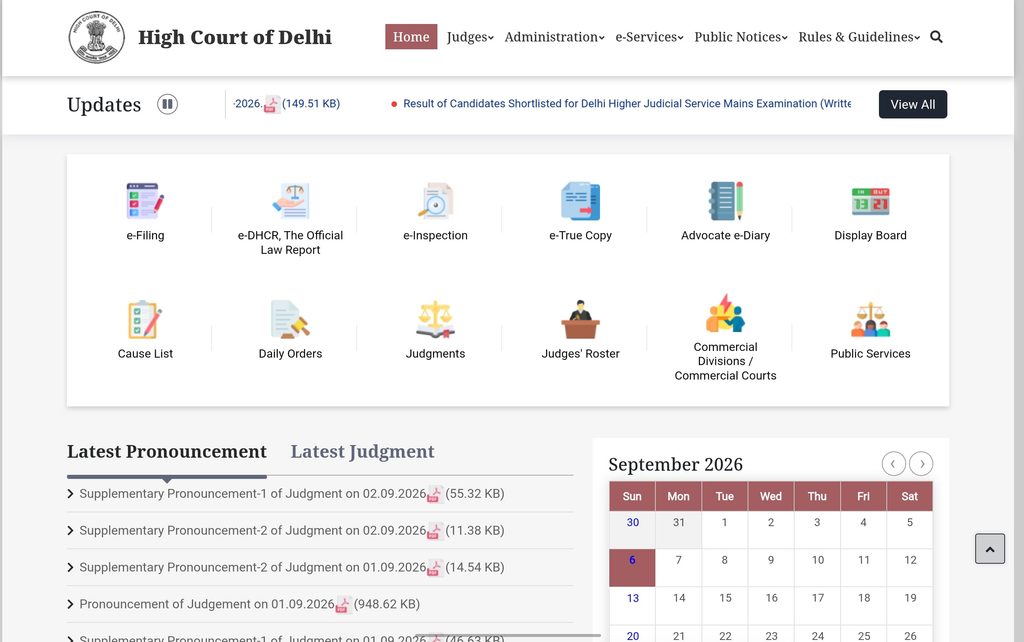Open the Public Services icon

coord(871,319)
